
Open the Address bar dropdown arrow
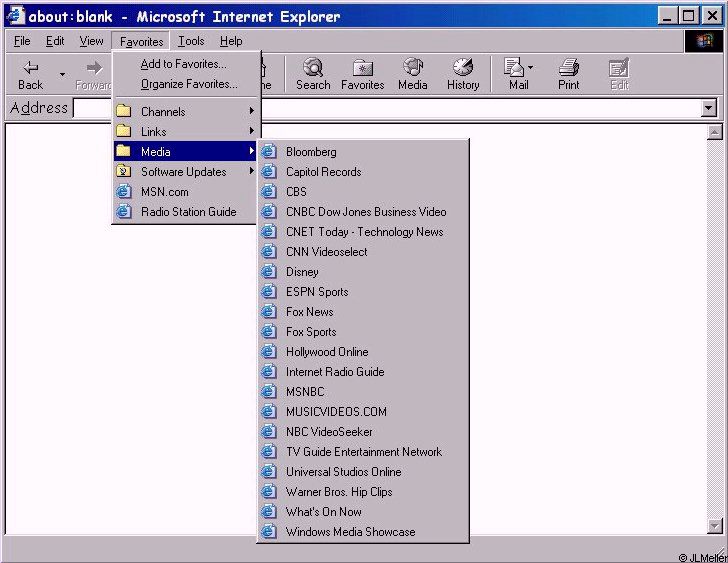pos(708,108)
